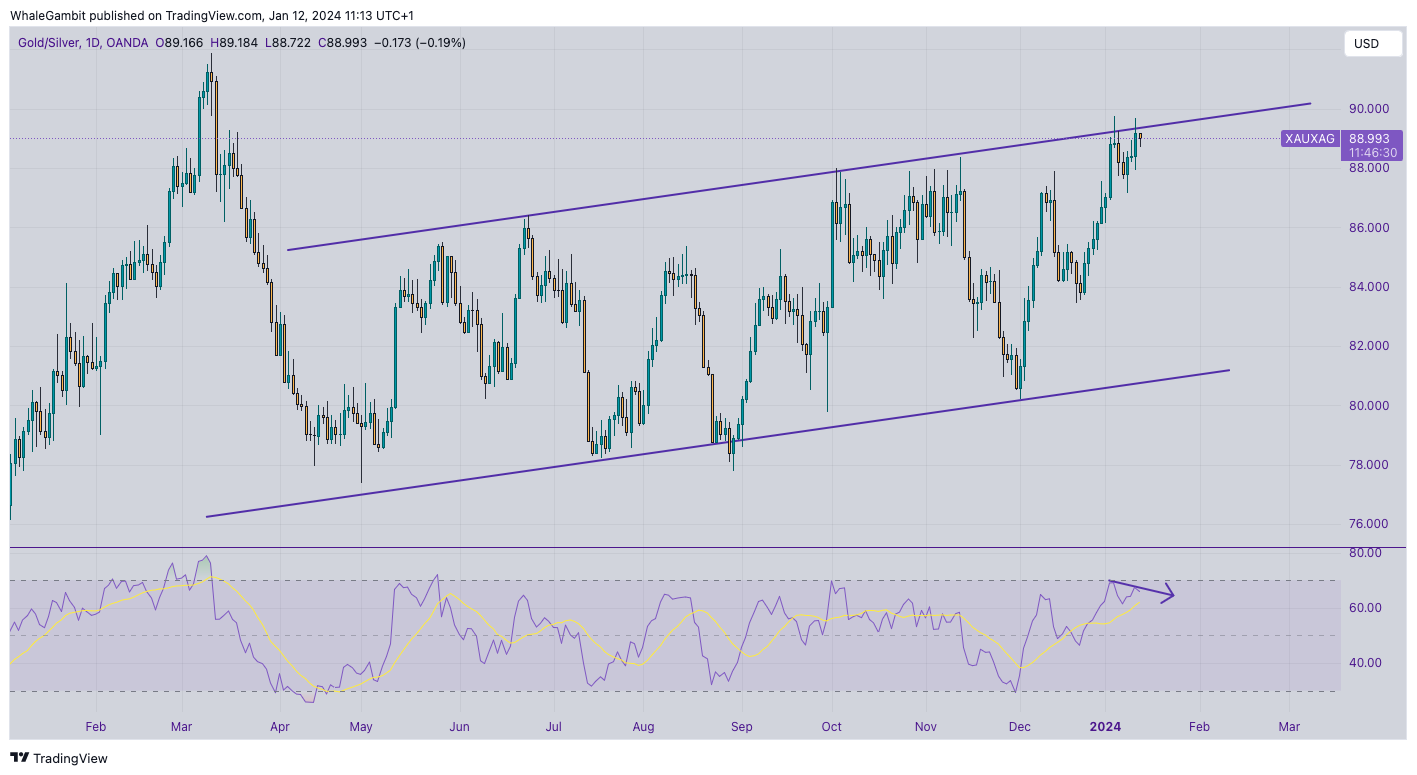
Task: Click the 88.993 current price label
Action: pos(1369,139)
